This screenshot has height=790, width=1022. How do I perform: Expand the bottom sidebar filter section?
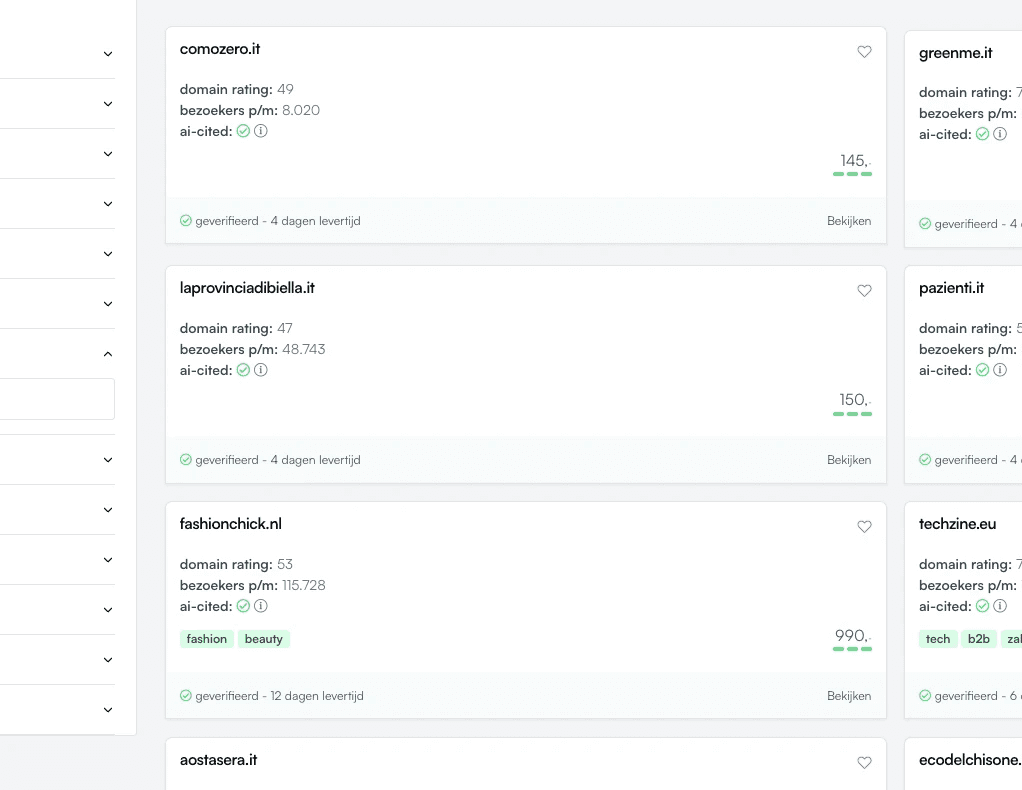(x=107, y=709)
